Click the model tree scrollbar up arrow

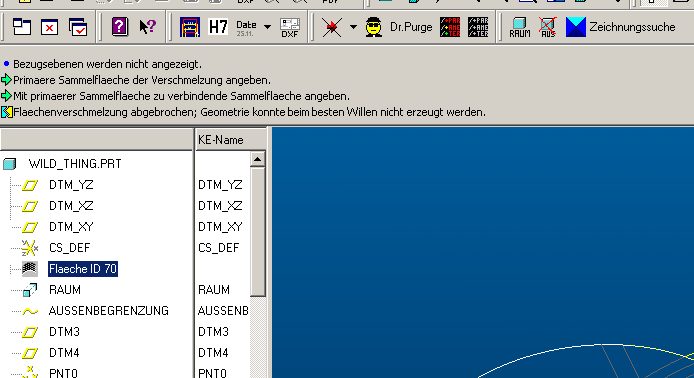pyautogui.click(x=258, y=159)
